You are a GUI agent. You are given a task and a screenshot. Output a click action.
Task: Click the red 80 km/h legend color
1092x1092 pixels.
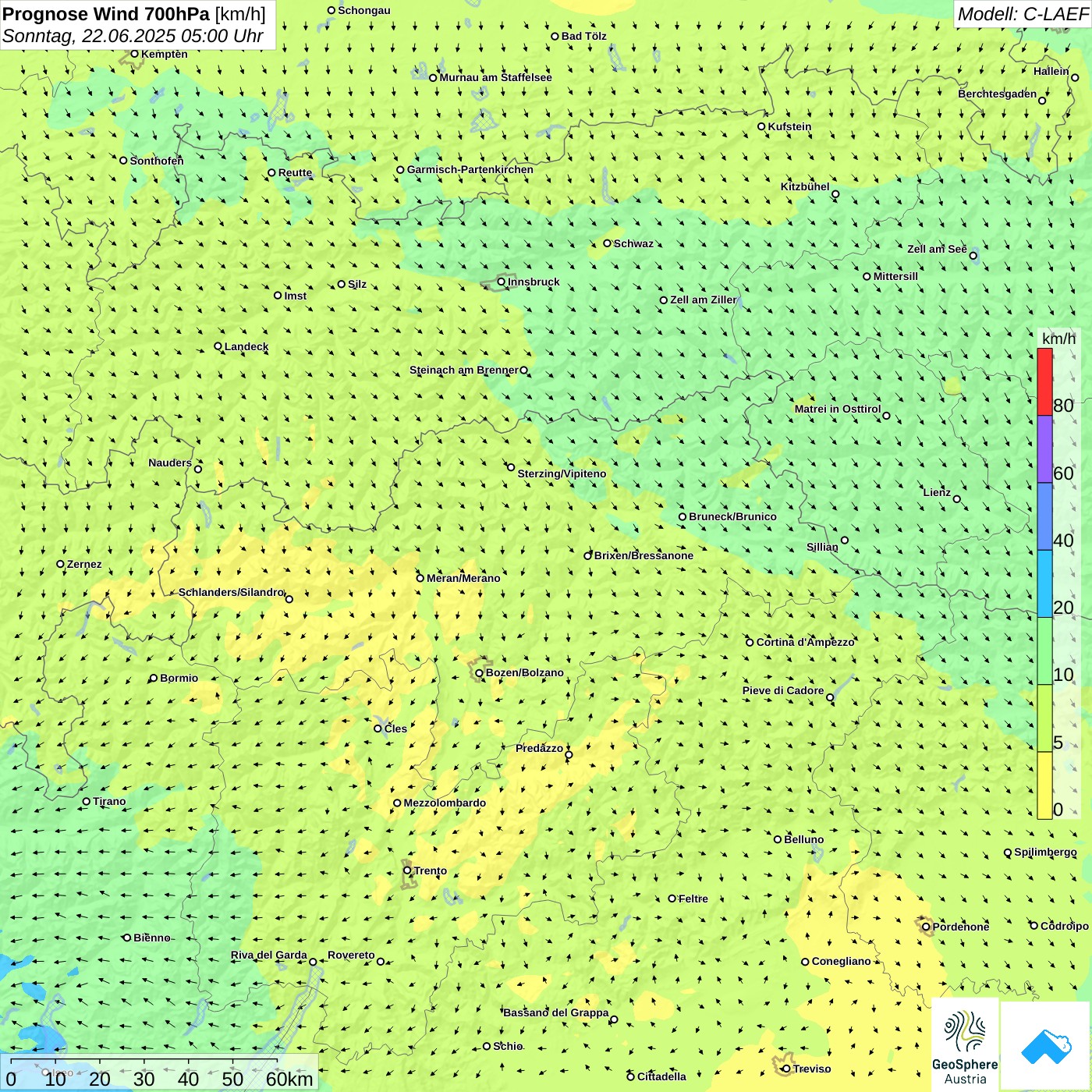click(1044, 381)
